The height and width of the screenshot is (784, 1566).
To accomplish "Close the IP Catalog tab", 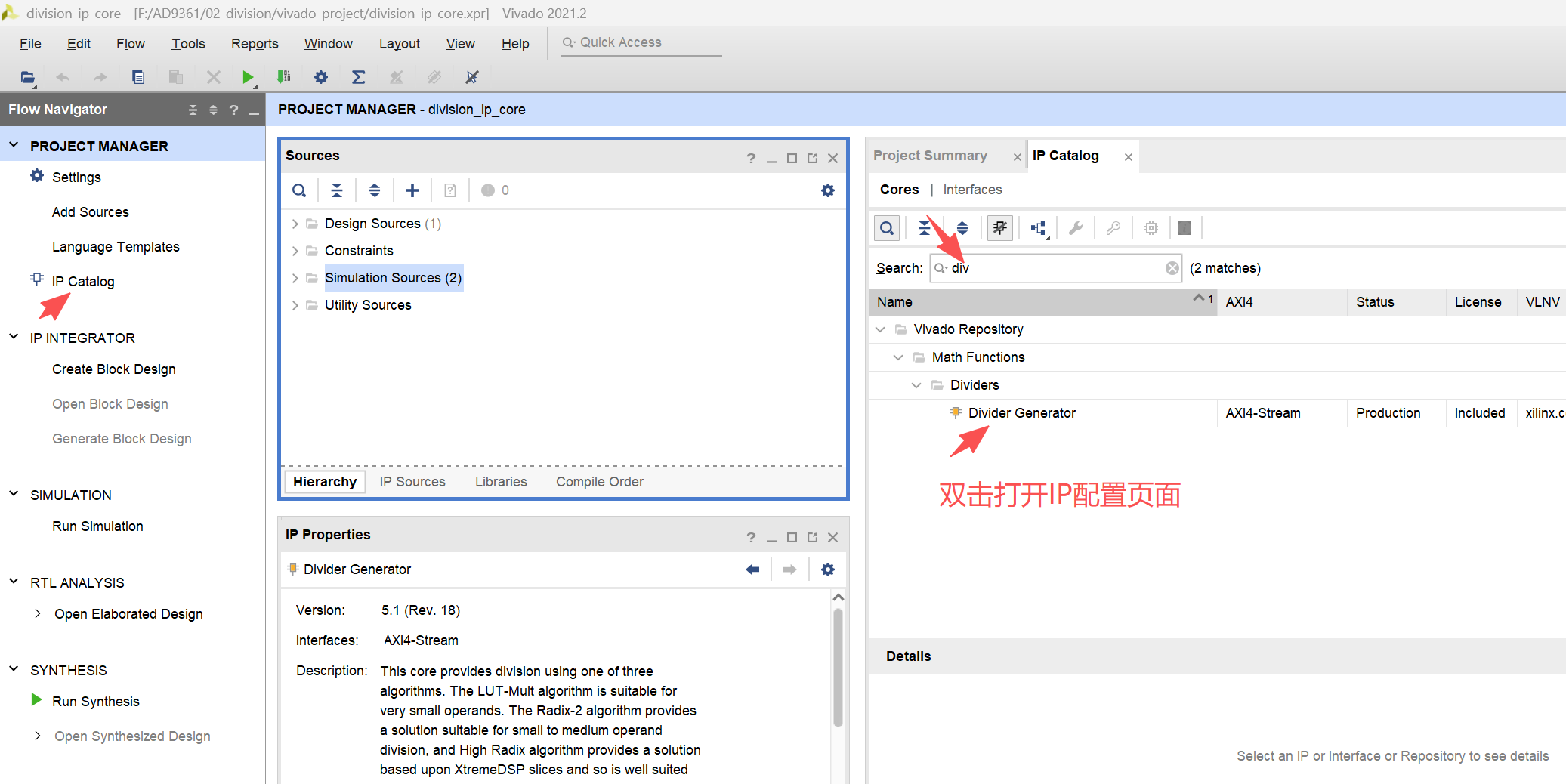I will [x=1129, y=157].
